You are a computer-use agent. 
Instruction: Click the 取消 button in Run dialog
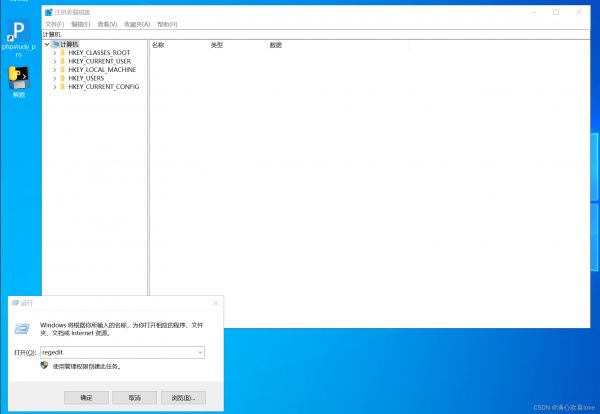click(134, 397)
